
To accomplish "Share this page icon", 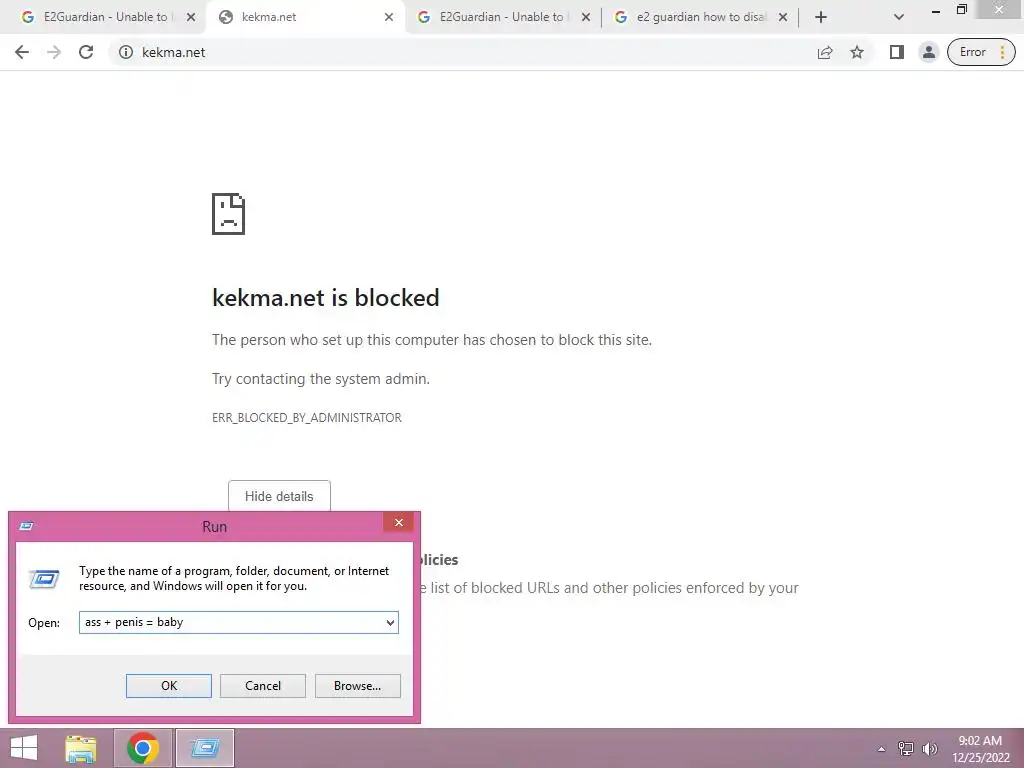I will point(825,52).
